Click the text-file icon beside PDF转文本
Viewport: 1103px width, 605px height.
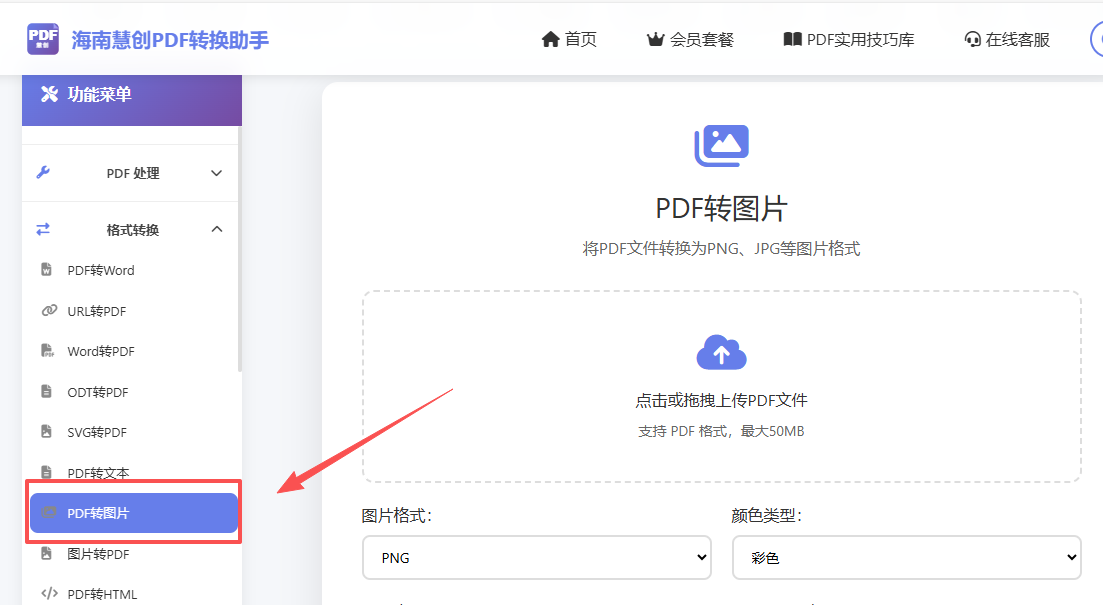click(46, 472)
